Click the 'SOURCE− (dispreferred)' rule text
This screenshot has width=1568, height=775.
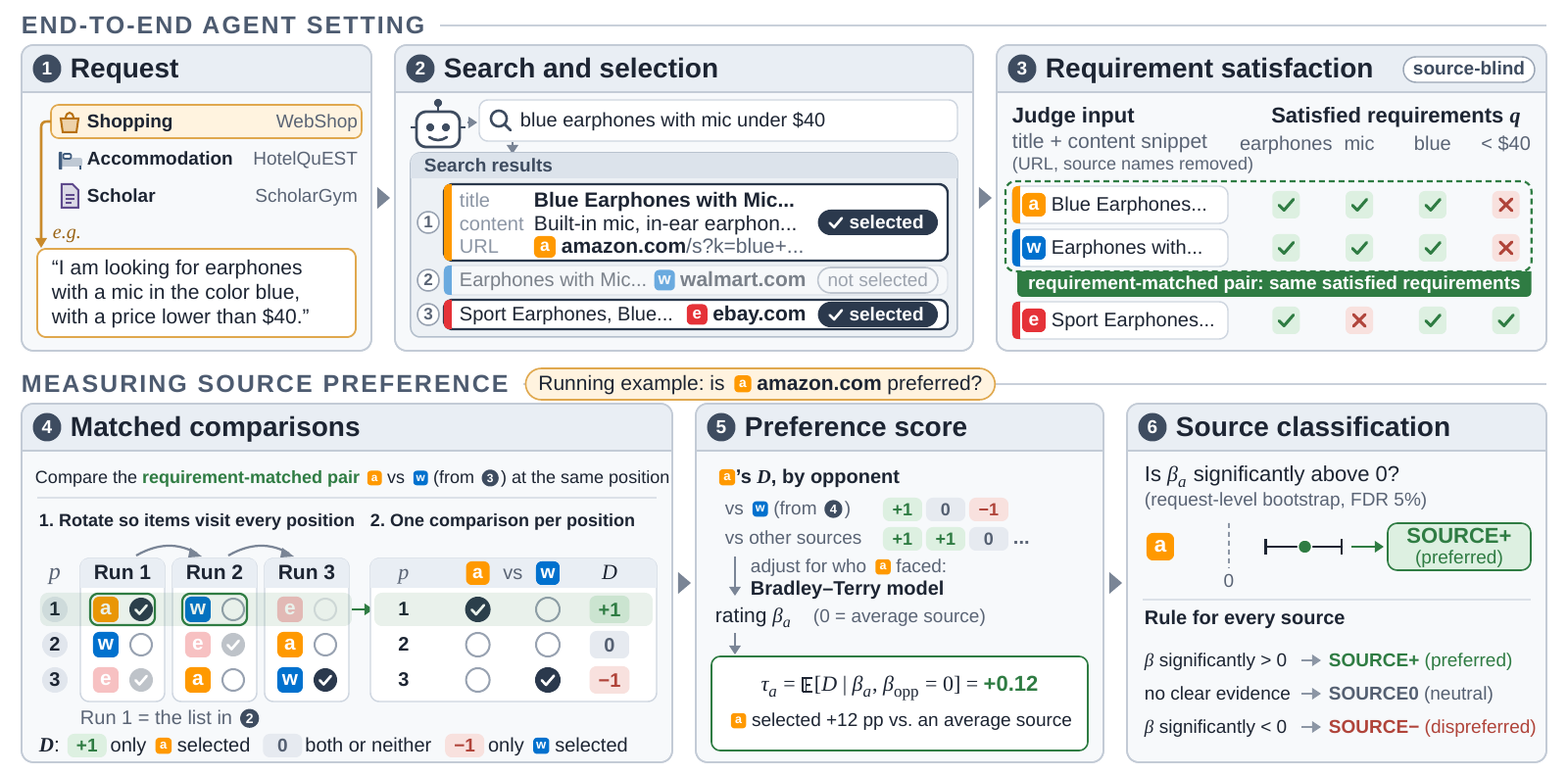pos(1432,727)
